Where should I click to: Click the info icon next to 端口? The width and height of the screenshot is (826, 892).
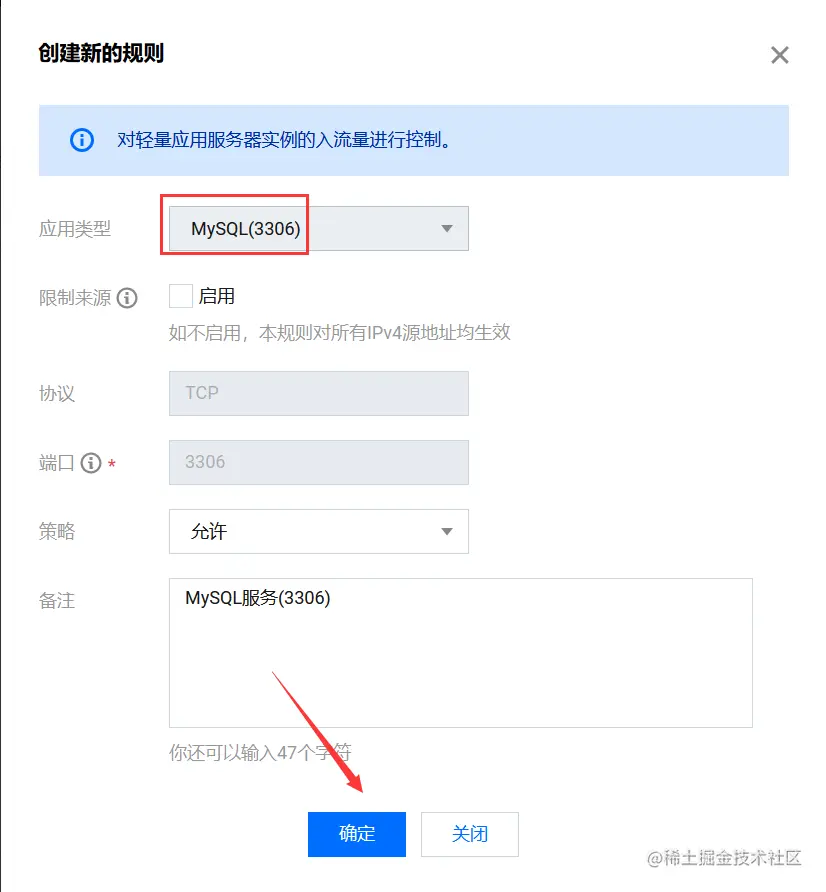(x=90, y=463)
